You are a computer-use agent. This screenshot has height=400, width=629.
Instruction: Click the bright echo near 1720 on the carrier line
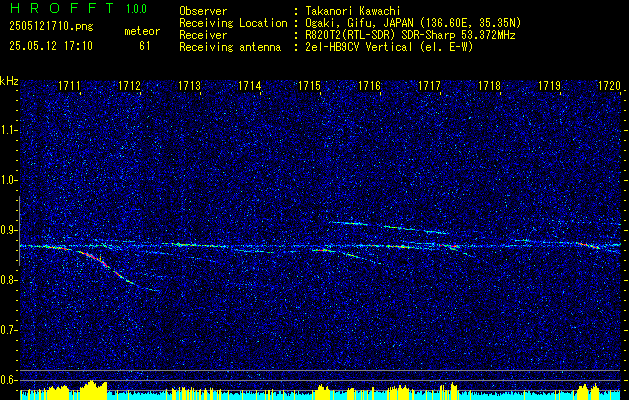589,246
